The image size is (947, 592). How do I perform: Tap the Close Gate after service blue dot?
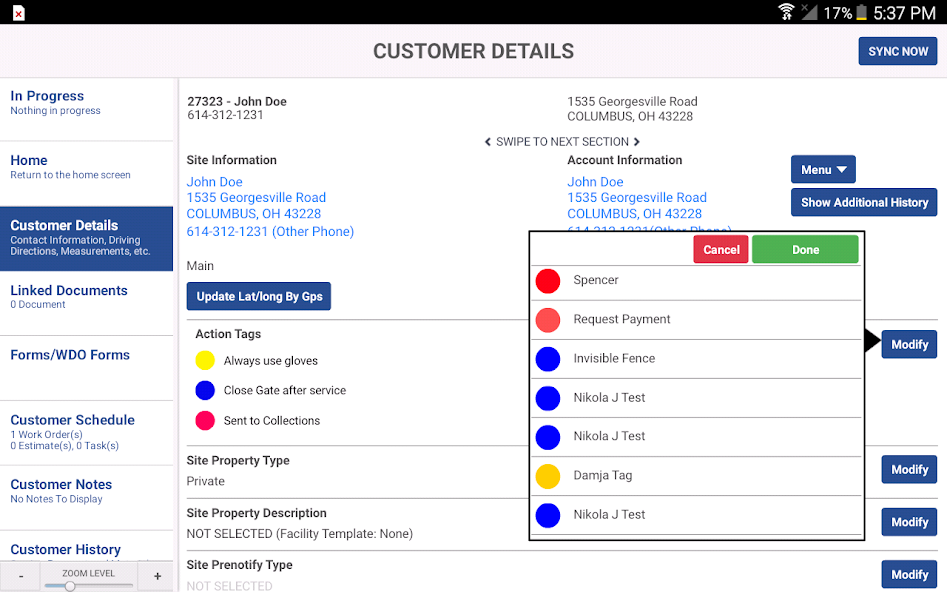click(x=205, y=391)
